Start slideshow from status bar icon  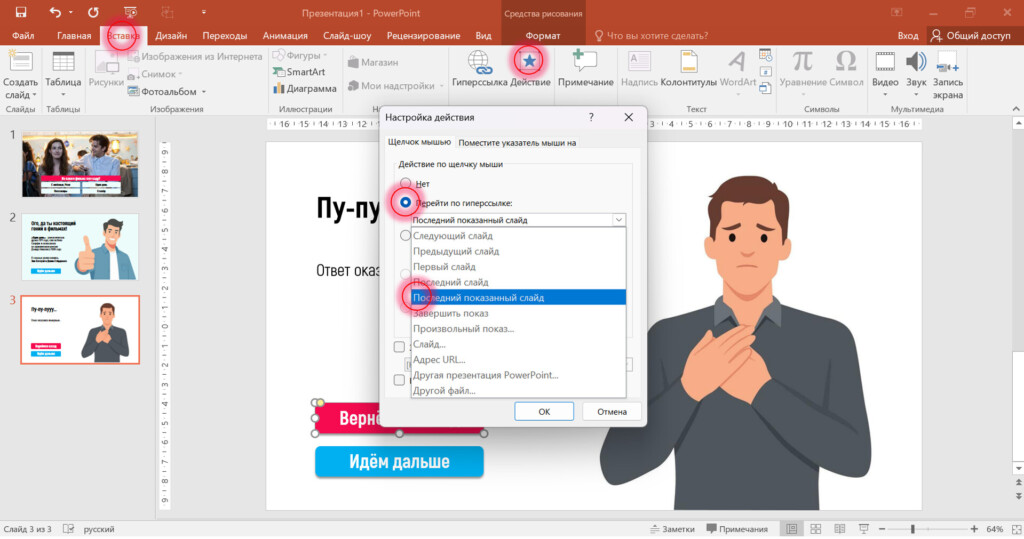[866, 528]
